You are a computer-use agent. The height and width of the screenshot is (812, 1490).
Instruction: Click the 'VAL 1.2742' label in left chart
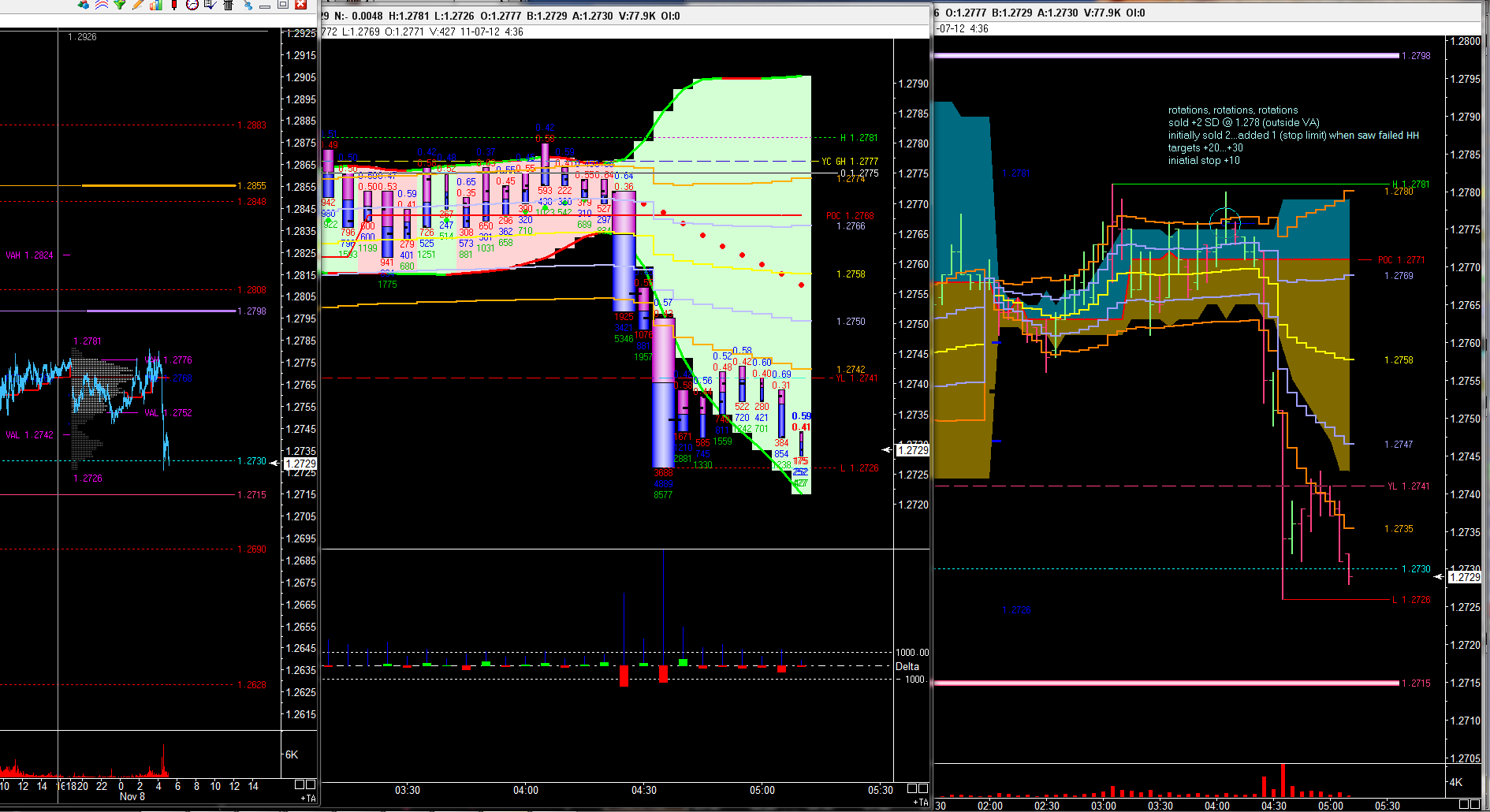pos(29,435)
